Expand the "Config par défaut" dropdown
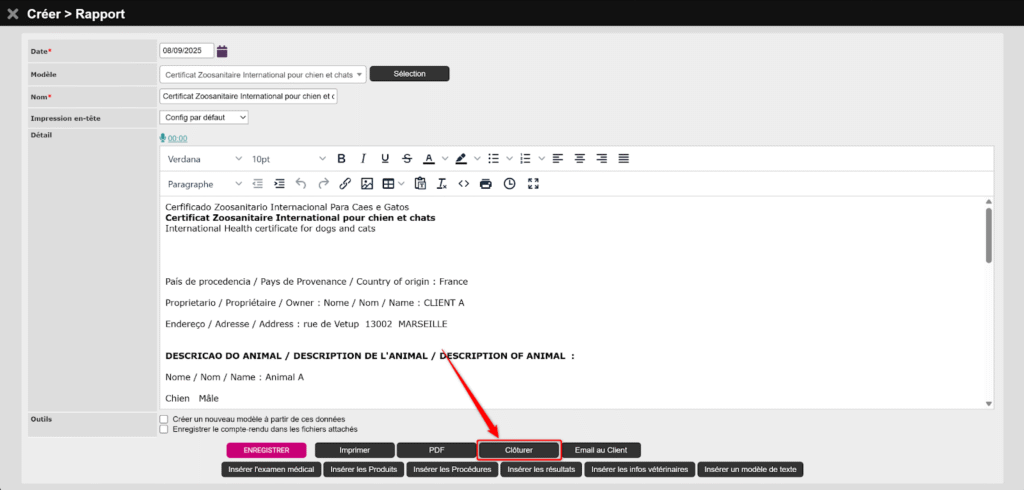Image resolution: width=1024 pixels, height=490 pixels. 204,118
